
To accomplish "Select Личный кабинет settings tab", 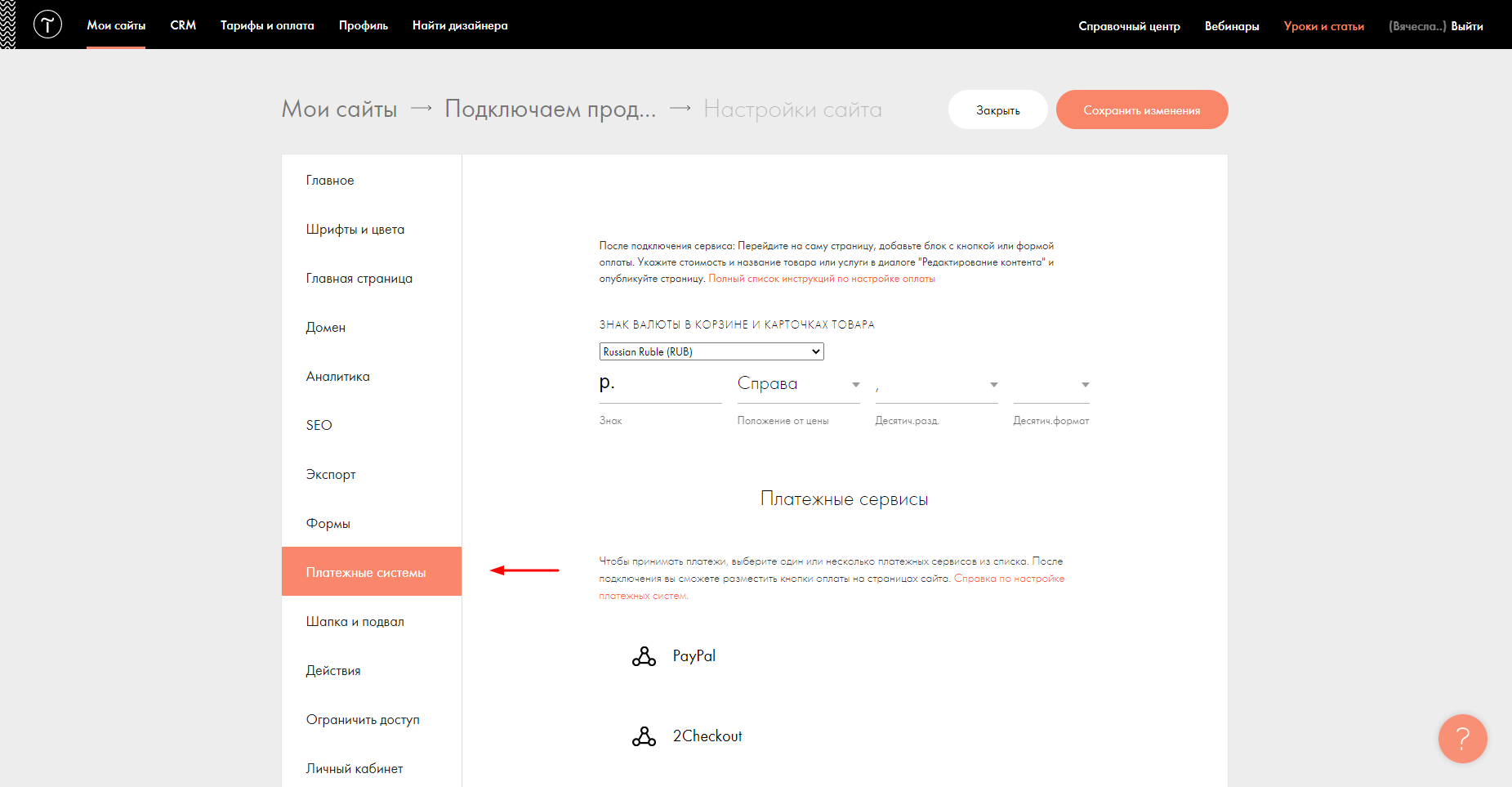I will tap(372, 768).
